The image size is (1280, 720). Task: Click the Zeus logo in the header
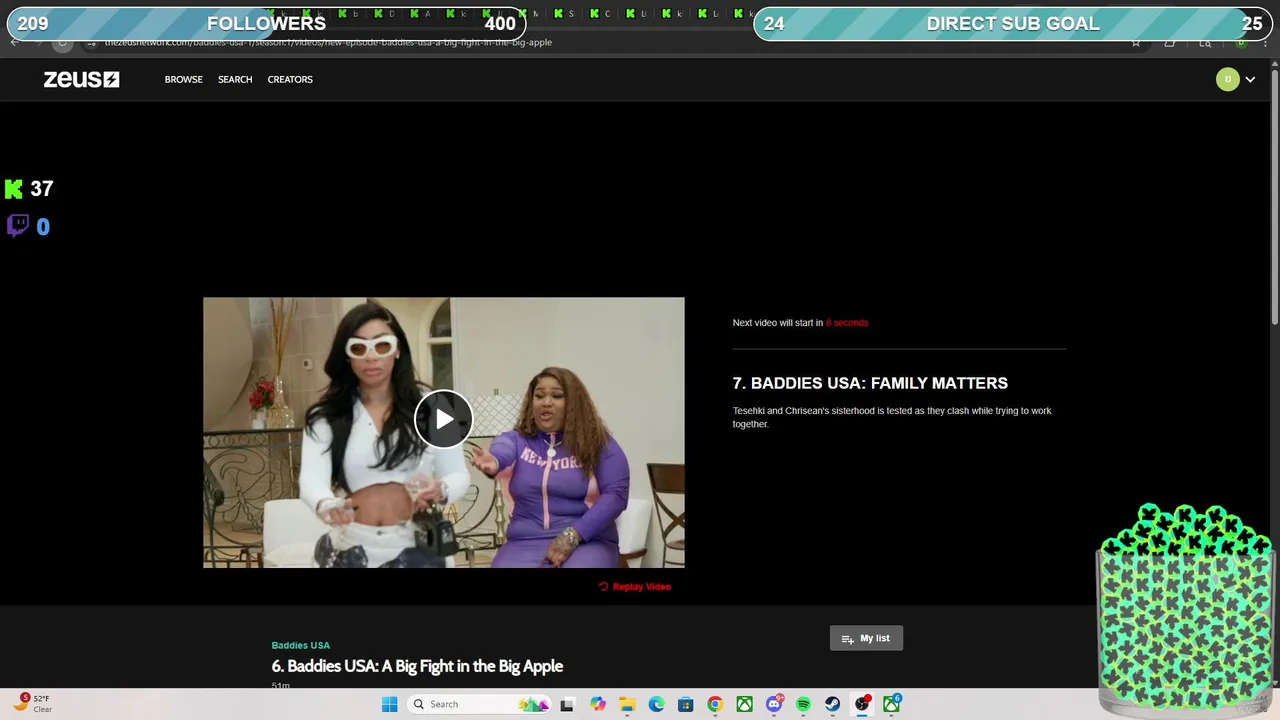81,79
